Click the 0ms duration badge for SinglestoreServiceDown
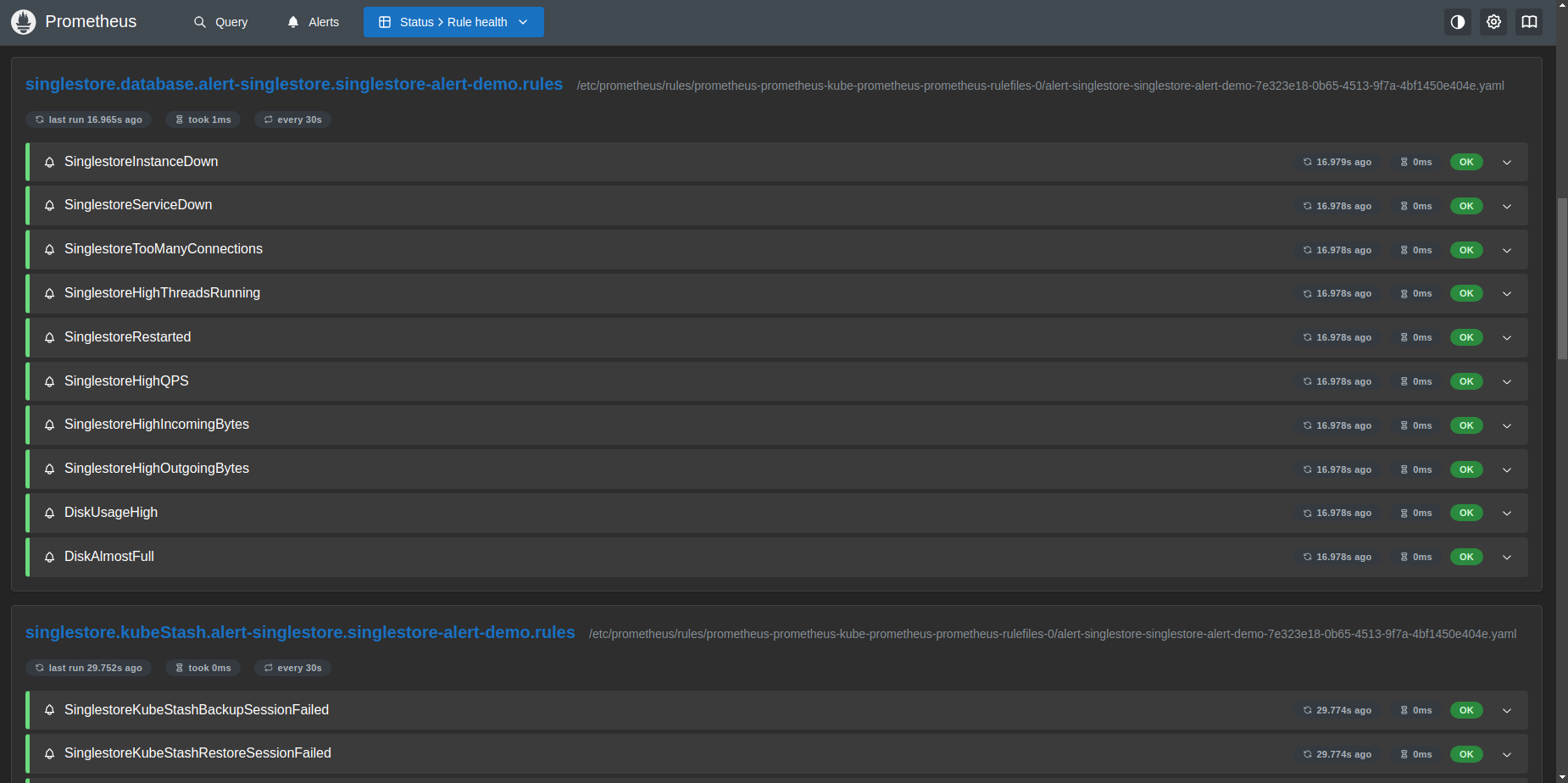The image size is (1568, 783). [x=1416, y=206]
